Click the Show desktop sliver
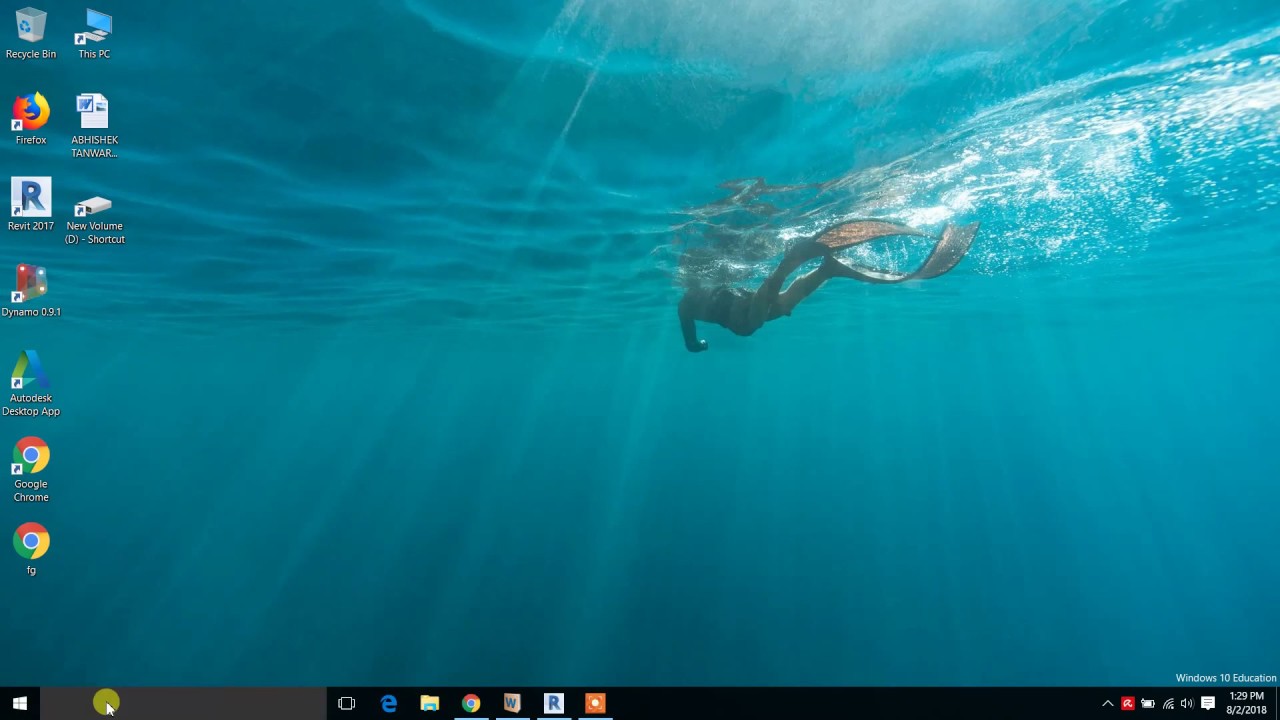 click(1277, 703)
